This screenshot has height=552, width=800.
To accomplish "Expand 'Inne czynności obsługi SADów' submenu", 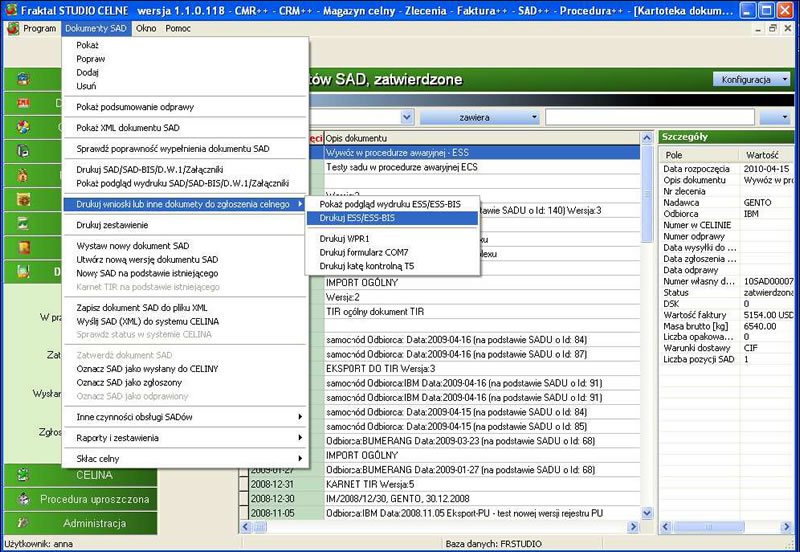I will pyautogui.click(x=185, y=417).
